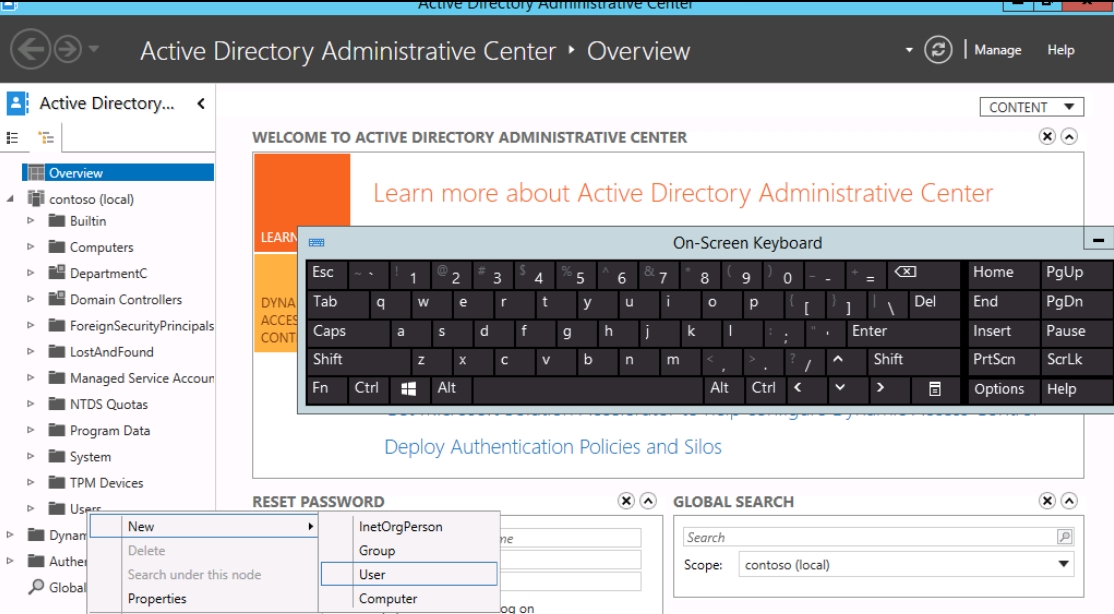Select User from the New submenu
1114x614 pixels.
pyautogui.click(x=409, y=574)
